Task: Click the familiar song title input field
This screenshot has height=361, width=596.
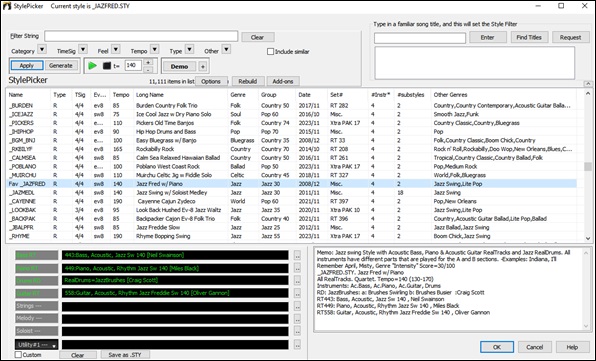Action: click(x=420, y=38)
